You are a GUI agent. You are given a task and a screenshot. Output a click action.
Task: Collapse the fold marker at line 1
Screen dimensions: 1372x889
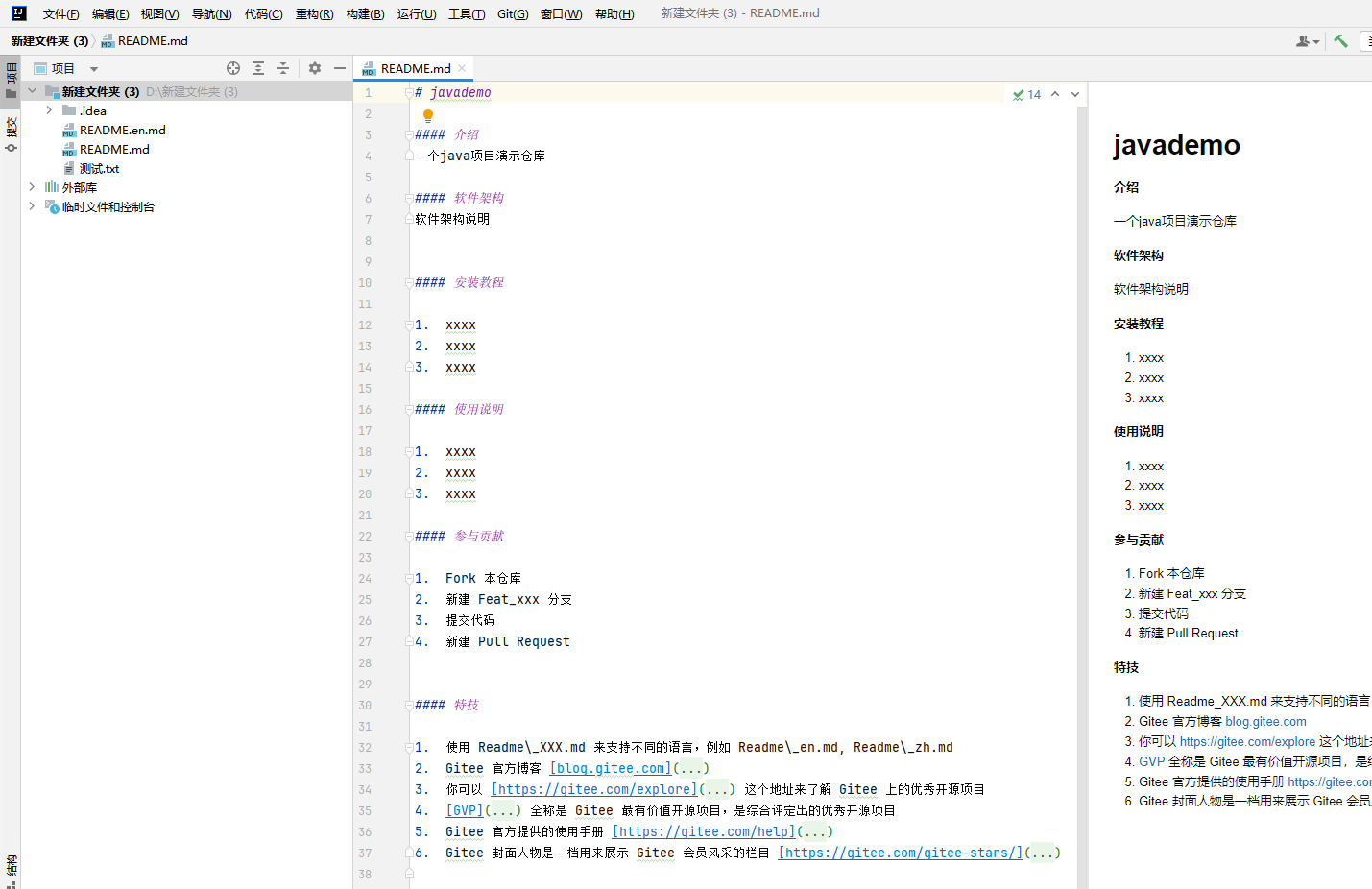pyautogui.click(x=409, y=93)
